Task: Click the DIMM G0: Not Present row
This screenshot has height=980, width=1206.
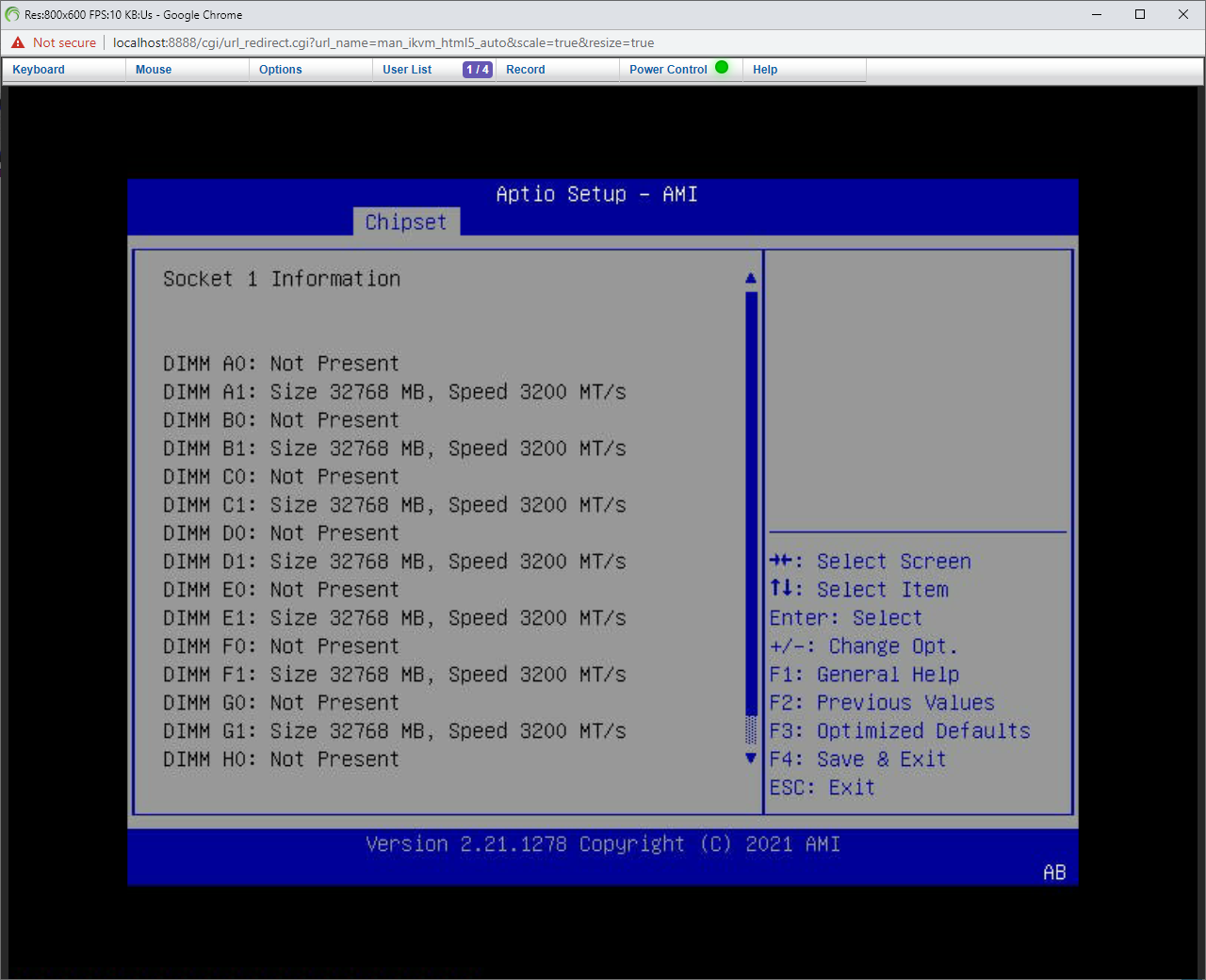Action: 281,703
